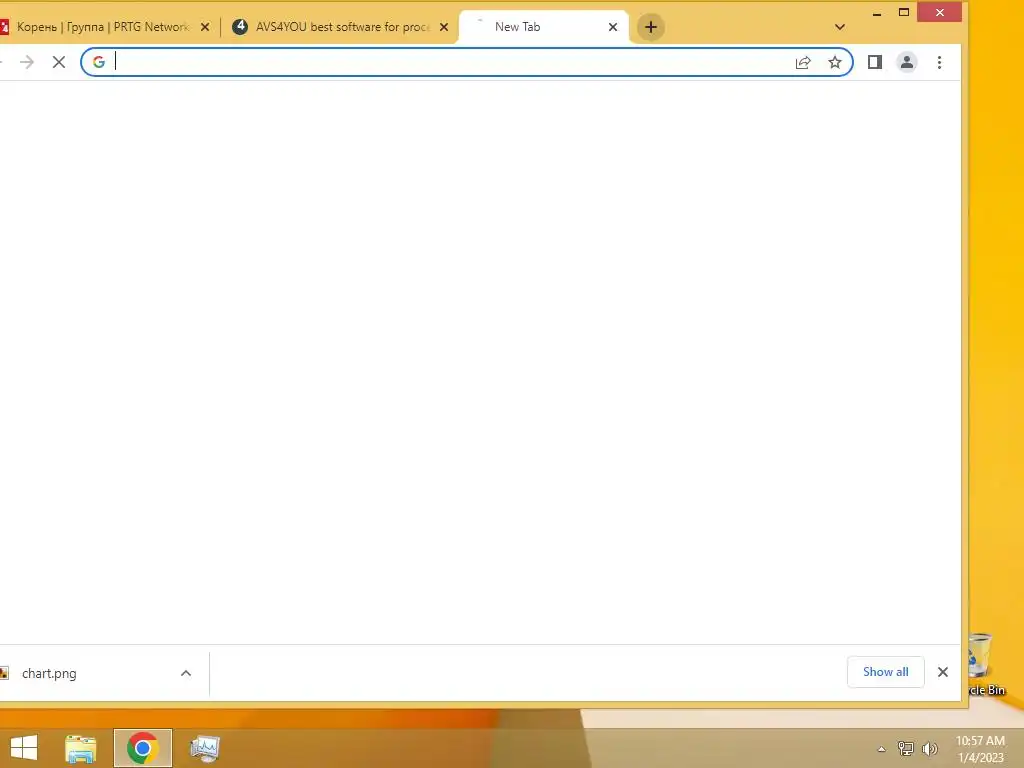Share this page via share icon
The width and height of the screenshot is (1024, 768).
(803, 62)
